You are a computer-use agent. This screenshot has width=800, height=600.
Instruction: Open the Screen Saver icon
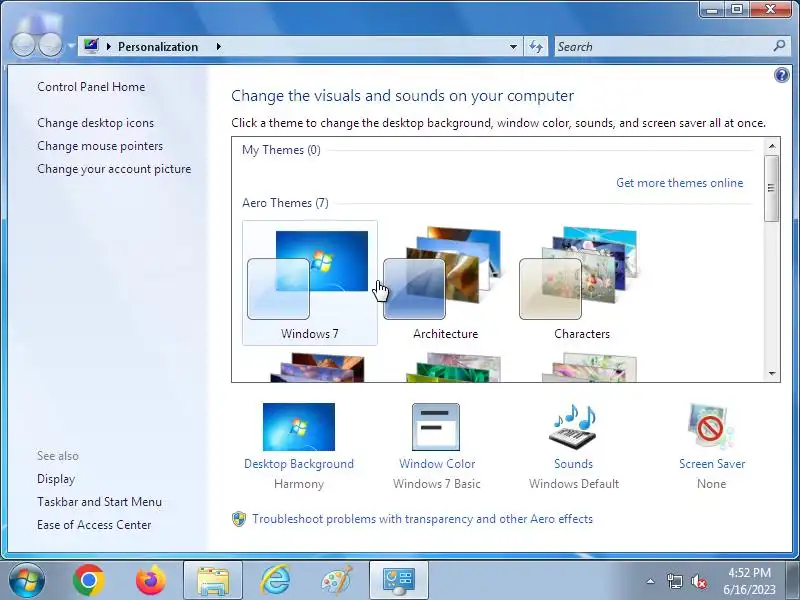pyautogui.click(x=711, y=427)
